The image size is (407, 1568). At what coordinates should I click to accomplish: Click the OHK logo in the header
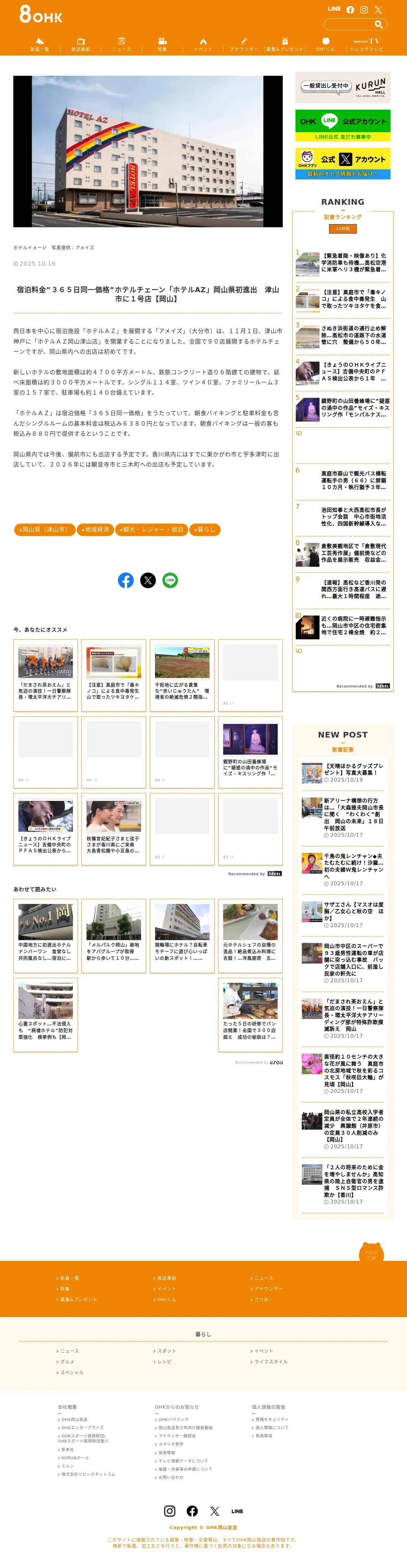click(x=40, y=14)
